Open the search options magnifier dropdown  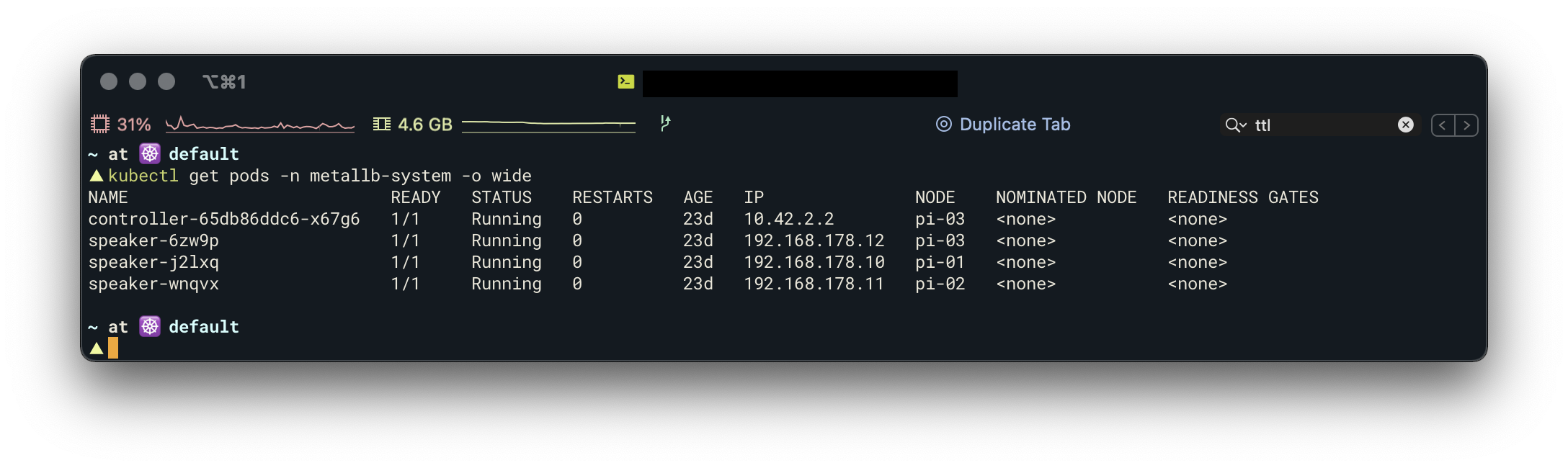pyautogui.click(x=1235, y=125)
